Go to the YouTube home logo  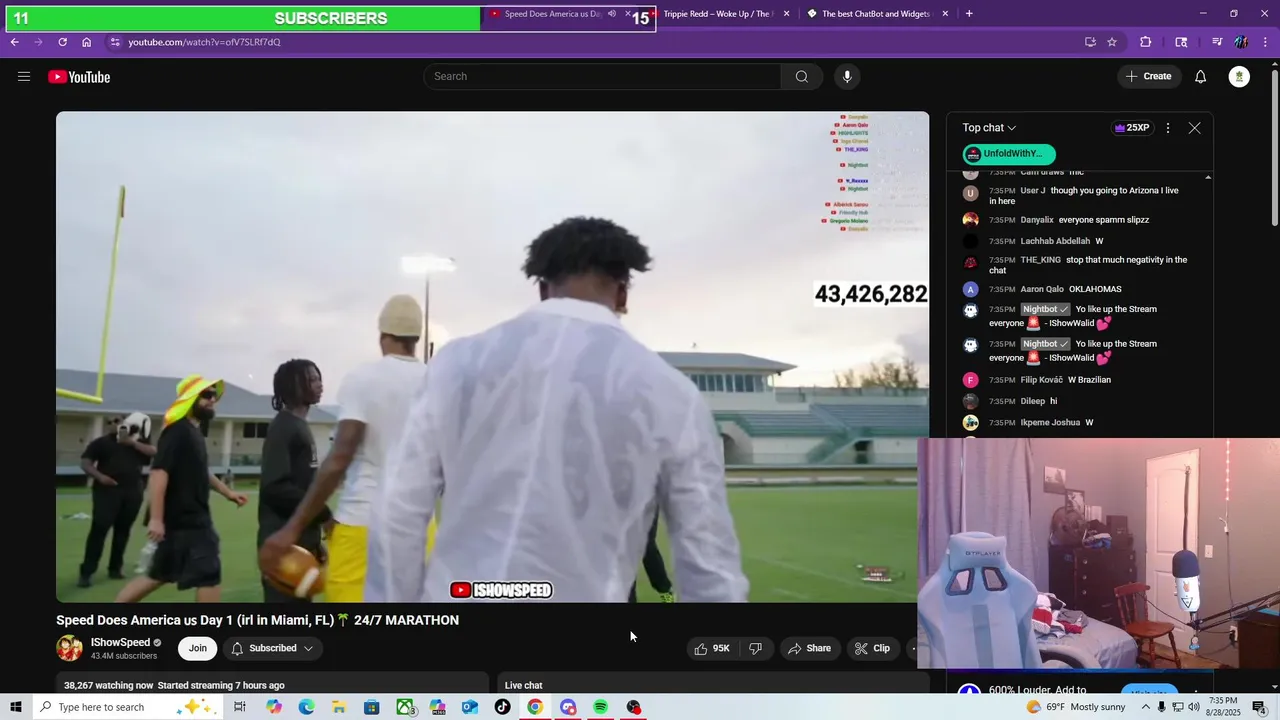(79, 77)
